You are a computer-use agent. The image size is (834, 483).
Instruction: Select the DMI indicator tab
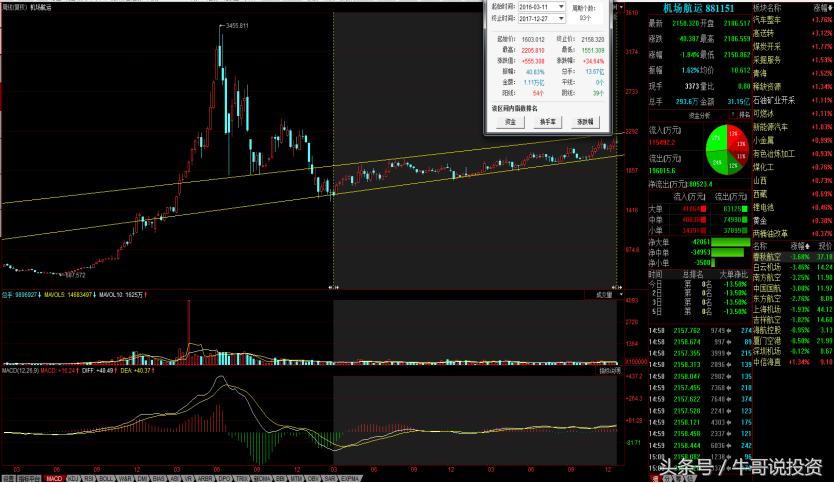143,478
